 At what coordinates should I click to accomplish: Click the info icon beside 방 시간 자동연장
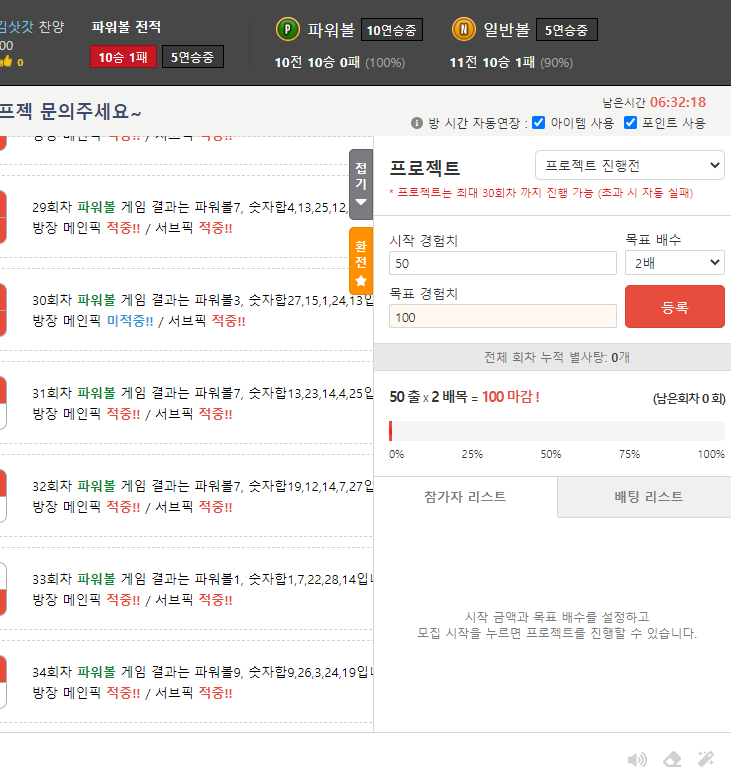click(x=417, y=123)
